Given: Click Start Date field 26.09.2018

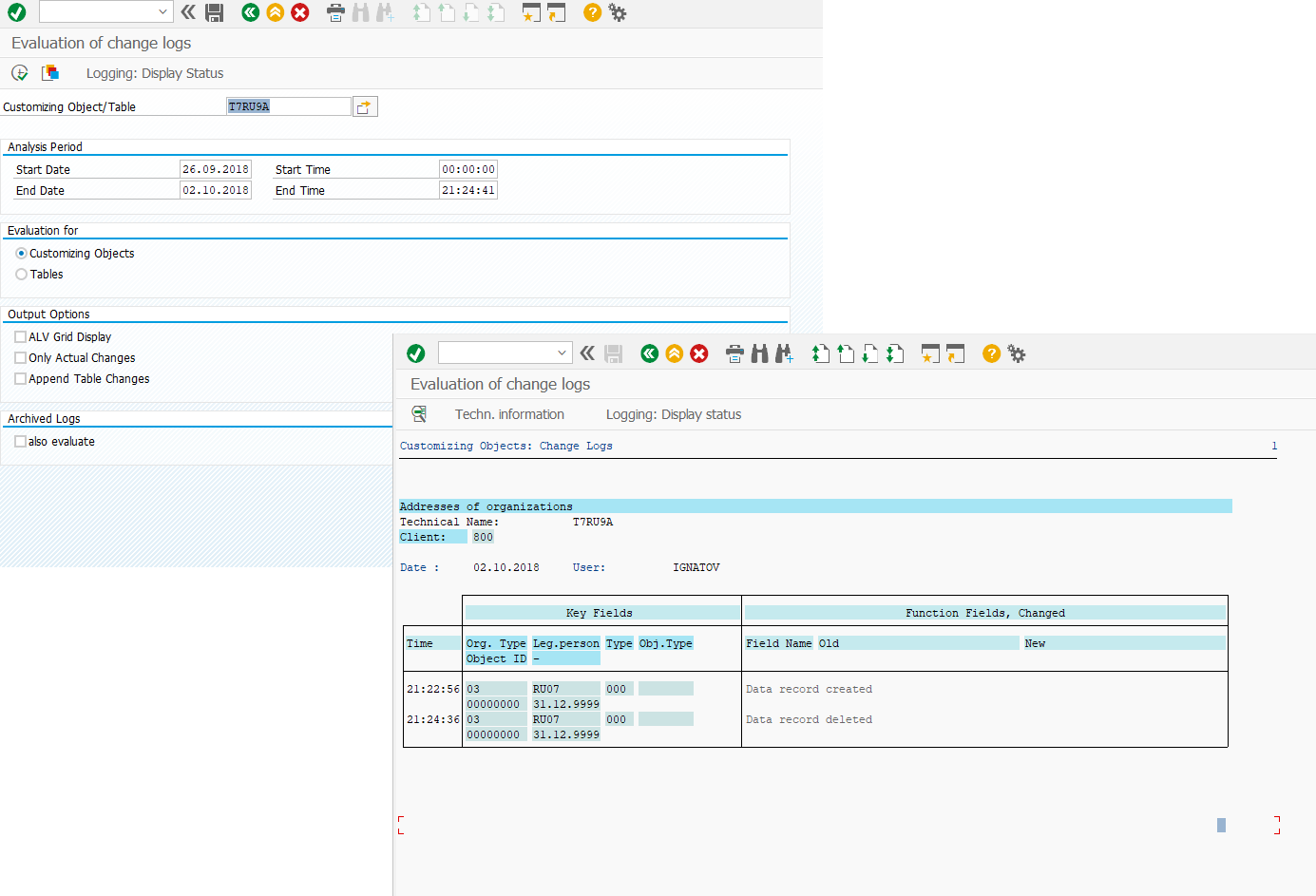Looking at the screenshot, I should [x=216, y=169].
